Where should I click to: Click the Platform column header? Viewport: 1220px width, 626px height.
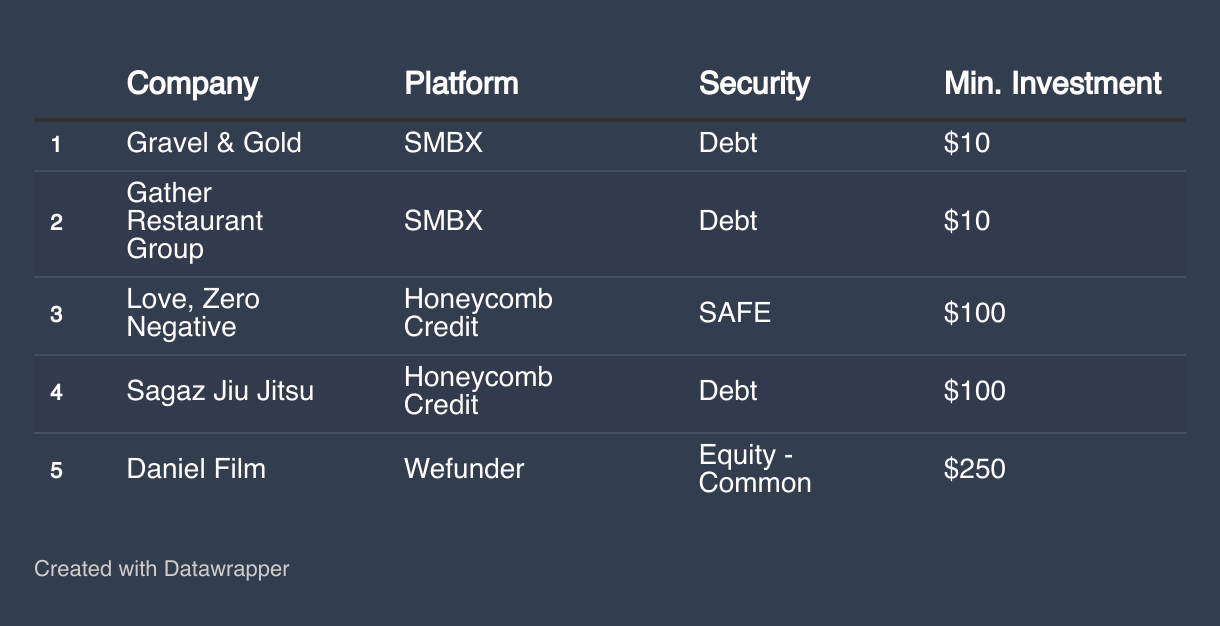(x=461, y=83)
